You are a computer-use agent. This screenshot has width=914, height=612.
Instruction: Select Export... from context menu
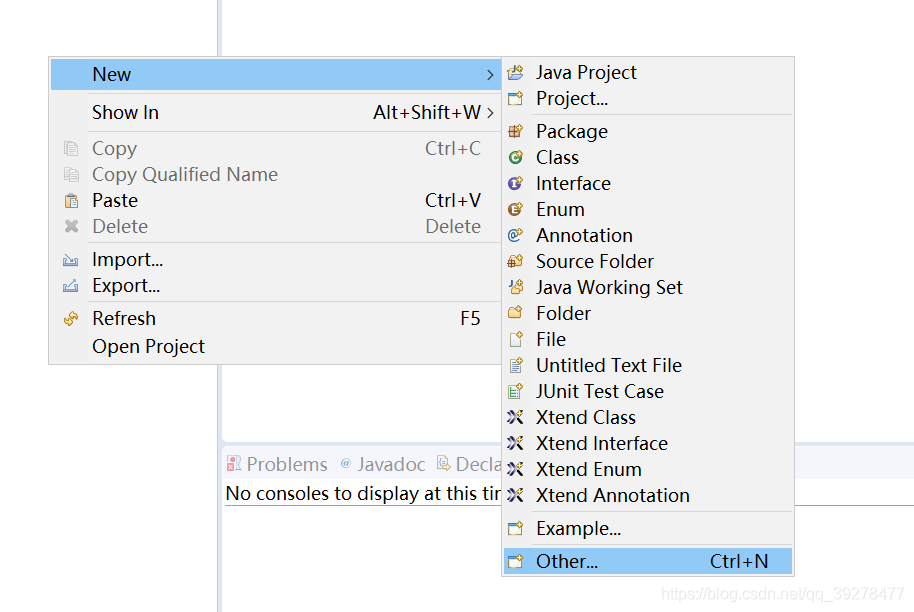(x=126, y=286)
